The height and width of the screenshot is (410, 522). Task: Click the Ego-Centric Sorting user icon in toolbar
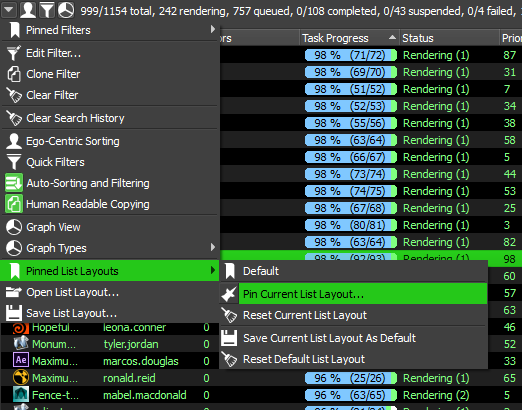28,10
